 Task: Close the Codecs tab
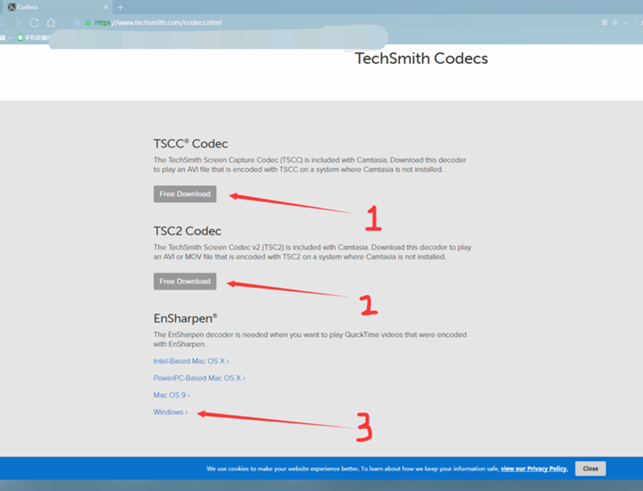(x=106, y=7)
